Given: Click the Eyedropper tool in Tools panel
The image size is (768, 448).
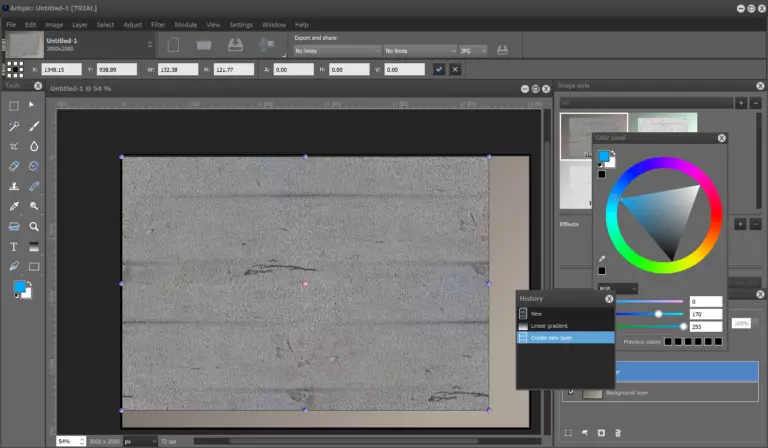Looking at the screenshot, I should point(14,206).
